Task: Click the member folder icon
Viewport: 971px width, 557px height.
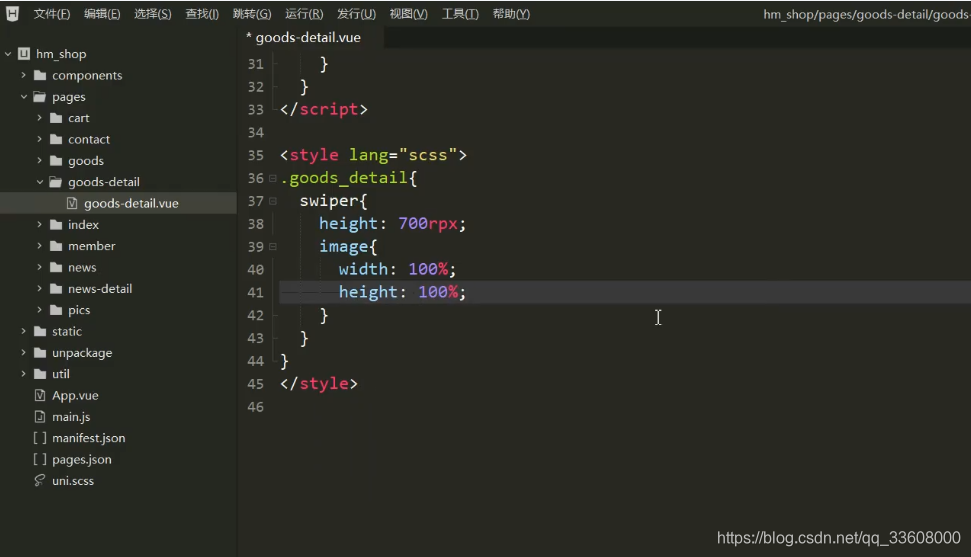Action: [56, 246]
